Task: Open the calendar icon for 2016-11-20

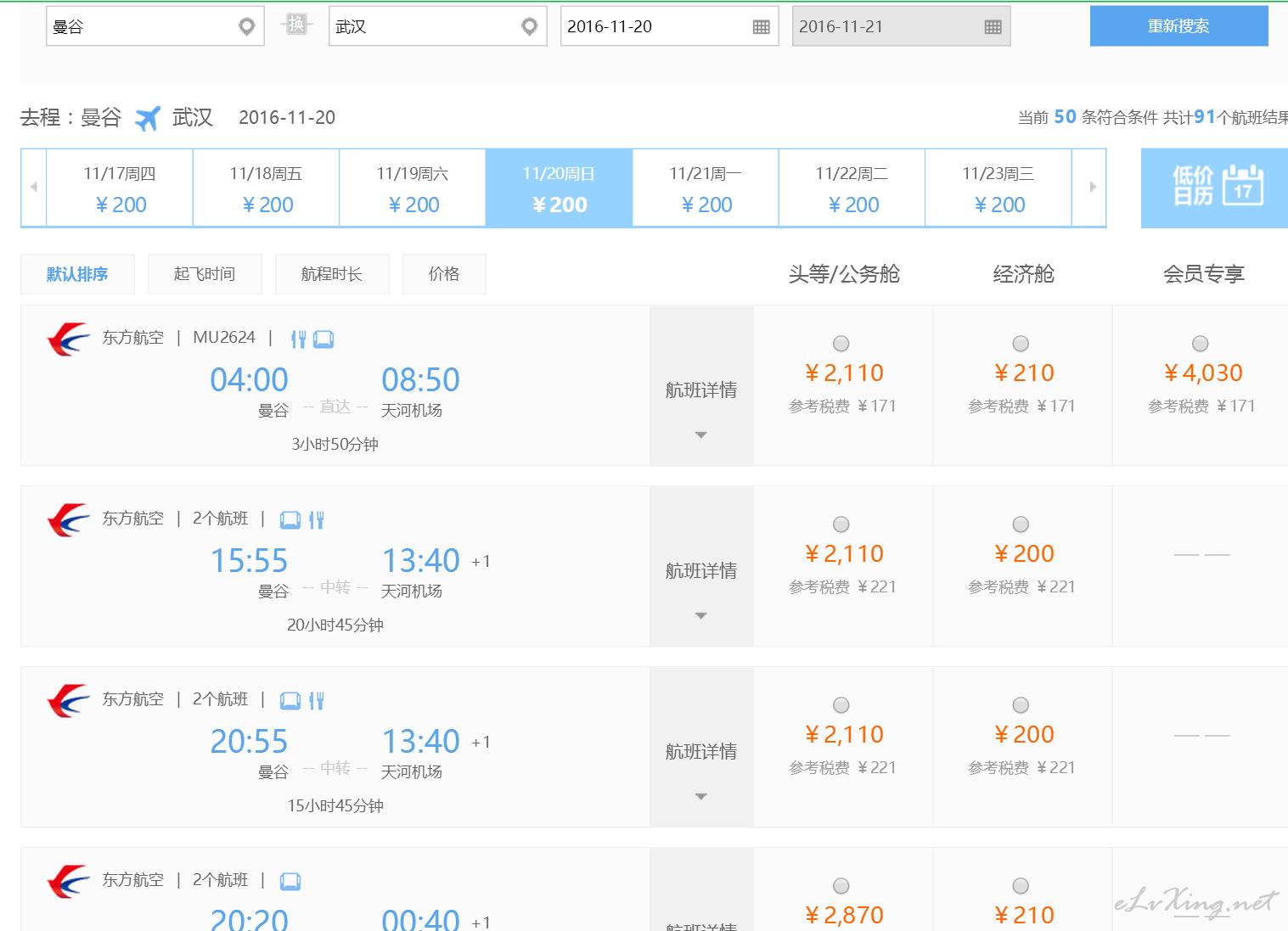Action: pyautogui.click(x=762, y=27)
